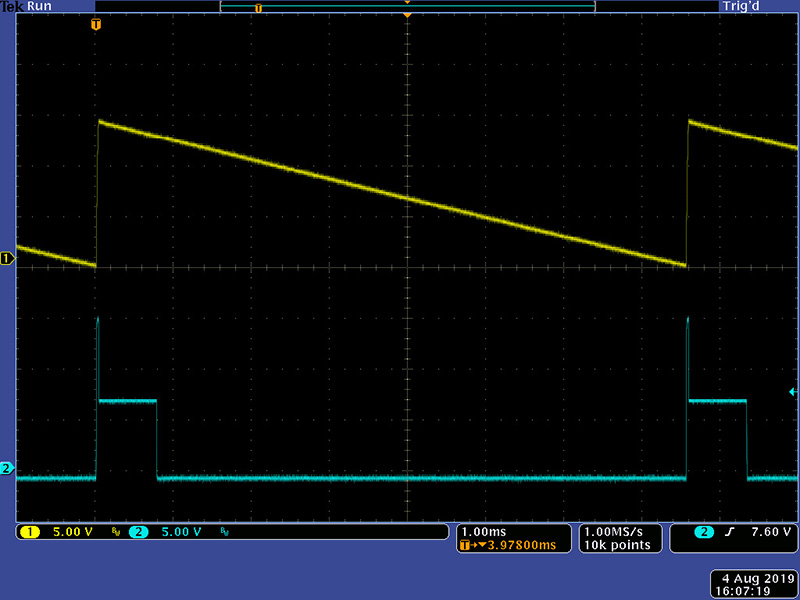Click the trigger level arrow on right edge

[793, 391]
